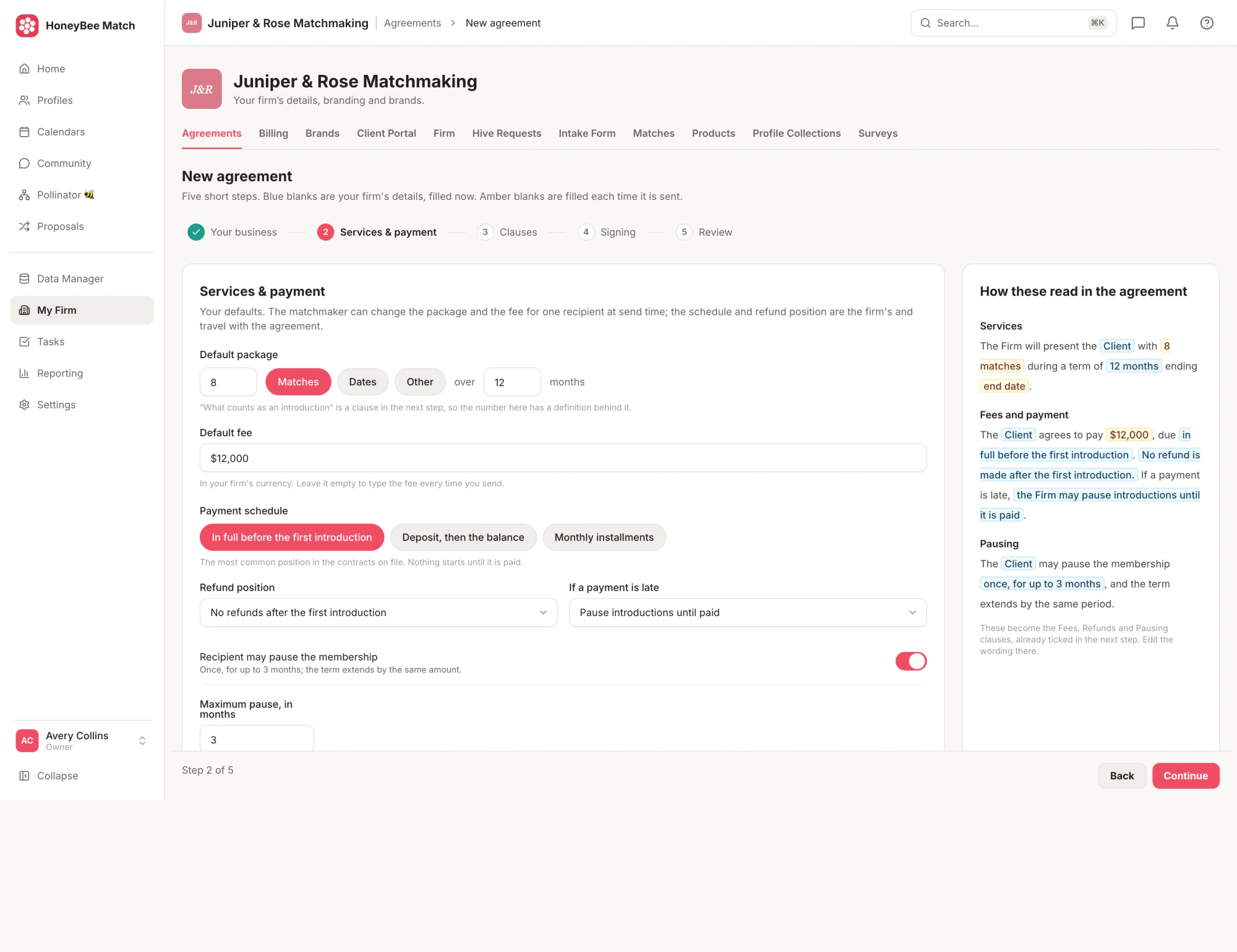Switch to the Surveys tab
1237x952 pixels.
pos(878,133)
